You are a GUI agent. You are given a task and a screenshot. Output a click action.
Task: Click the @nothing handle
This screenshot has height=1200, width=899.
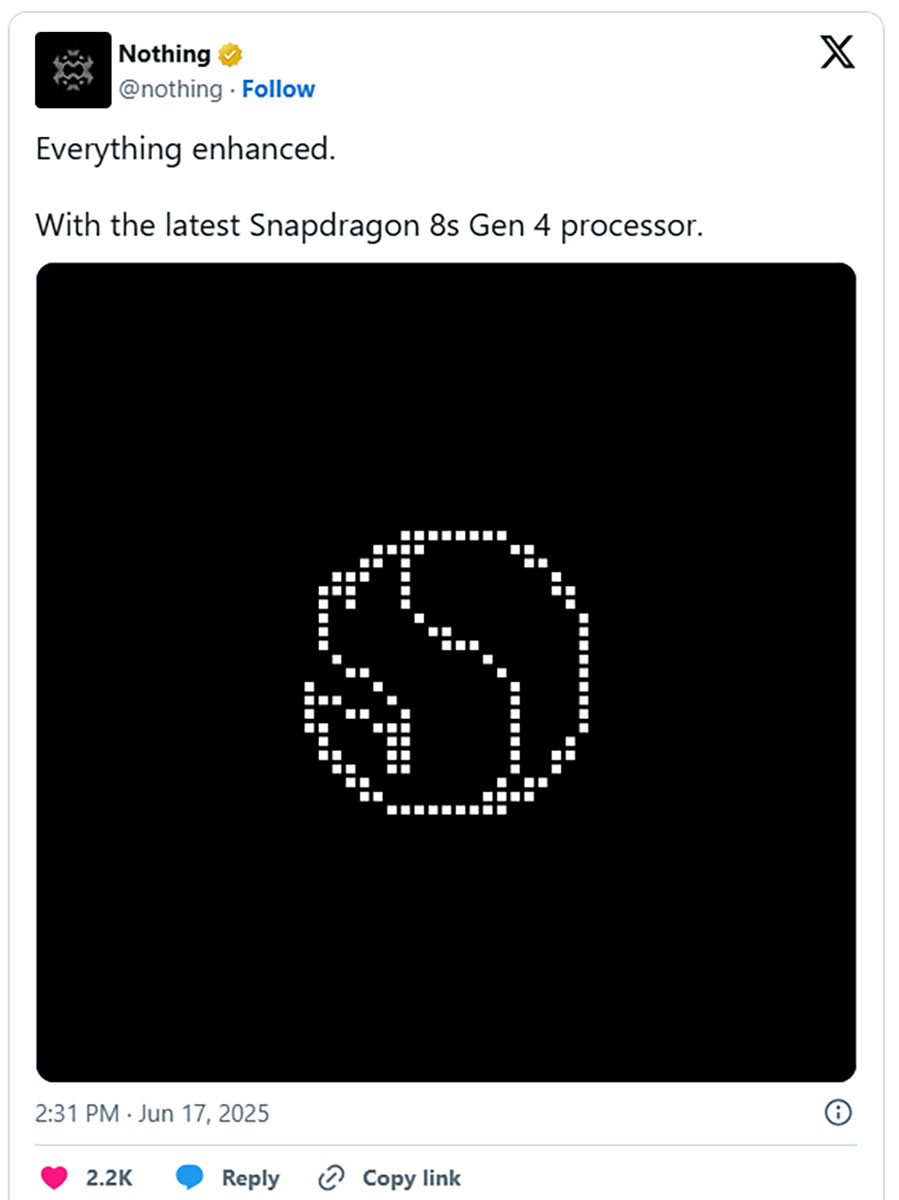[170, 89]
